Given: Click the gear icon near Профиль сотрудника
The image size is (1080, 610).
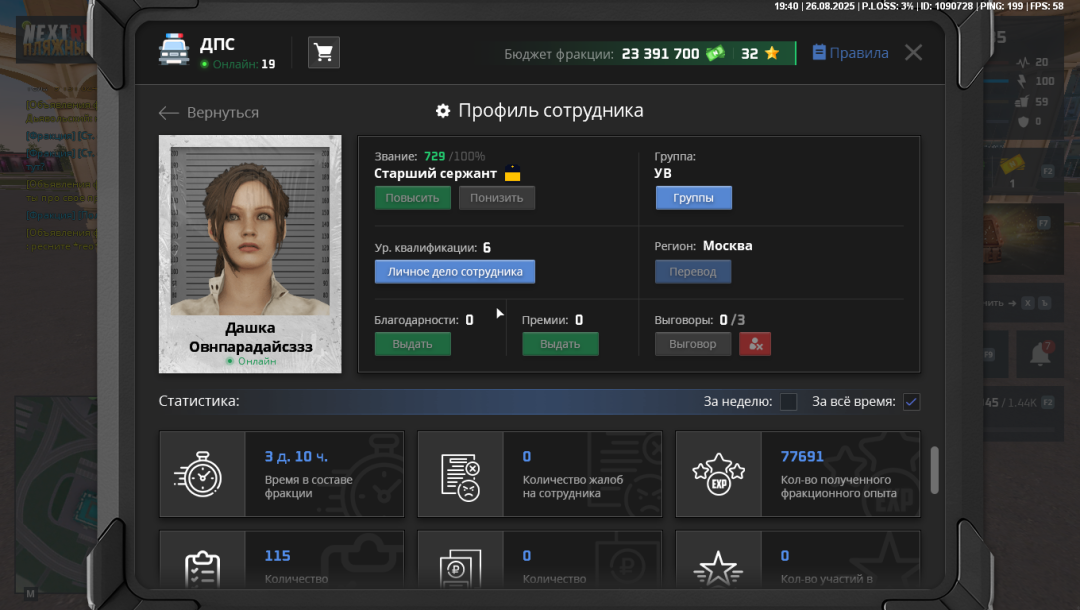Looking at the screenshot, I should [443, 111].
